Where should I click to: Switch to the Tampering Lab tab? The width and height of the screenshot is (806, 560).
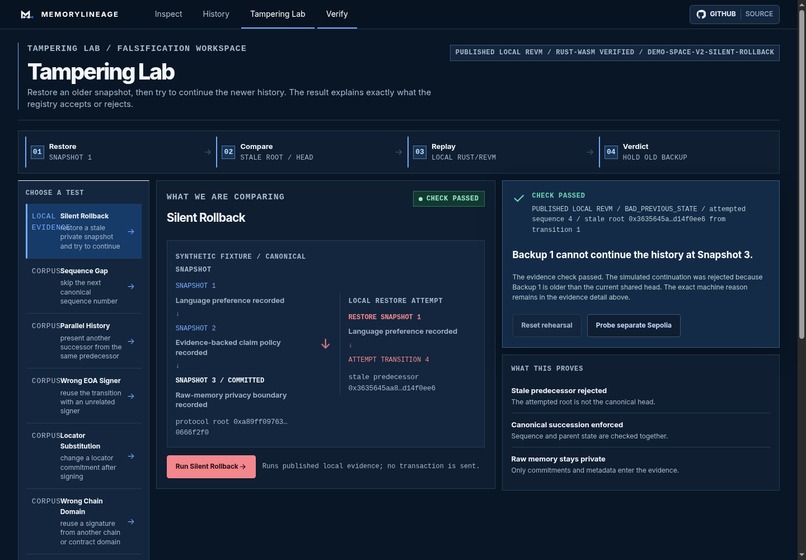(x=278, y=14)
